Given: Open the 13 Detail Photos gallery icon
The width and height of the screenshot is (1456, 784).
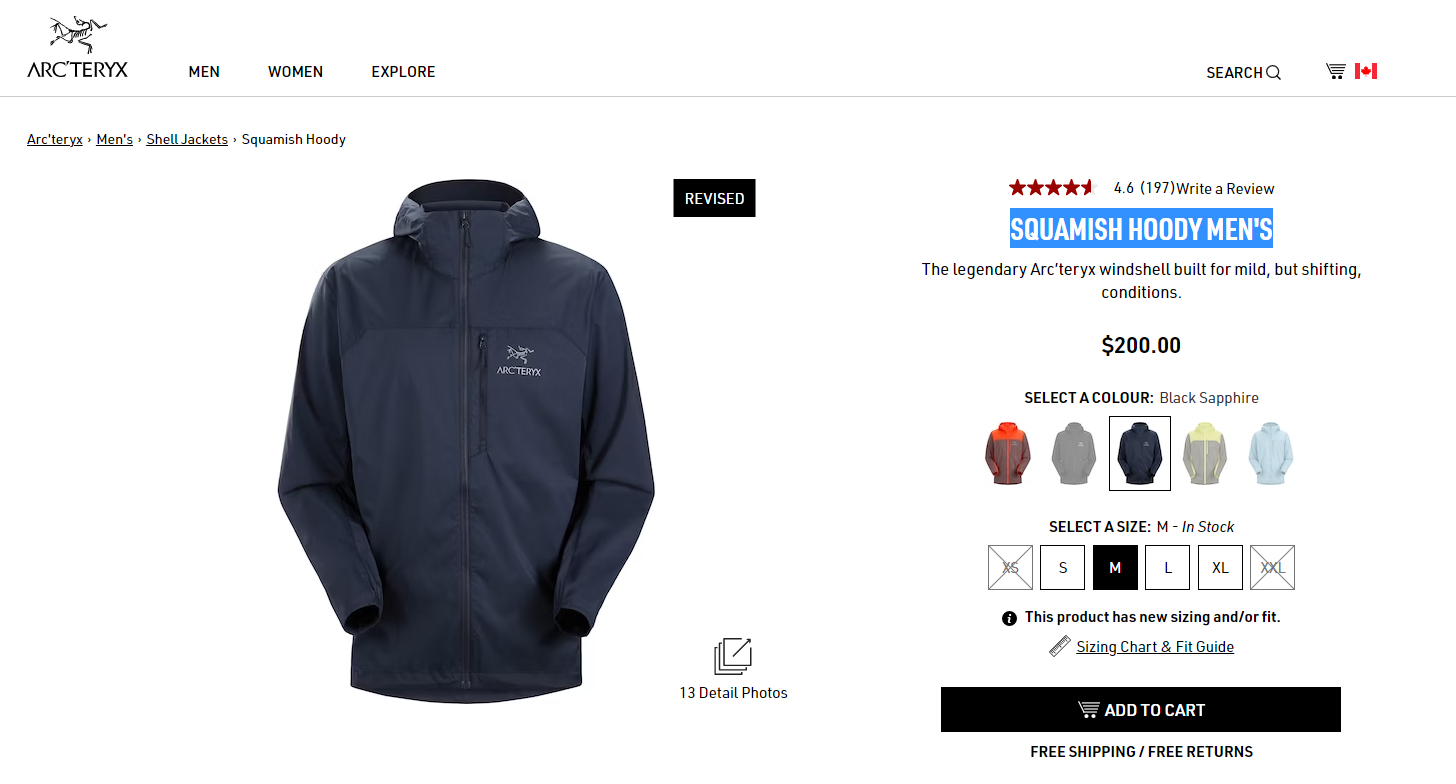Looking at the screenshot, I should (733, 656).
